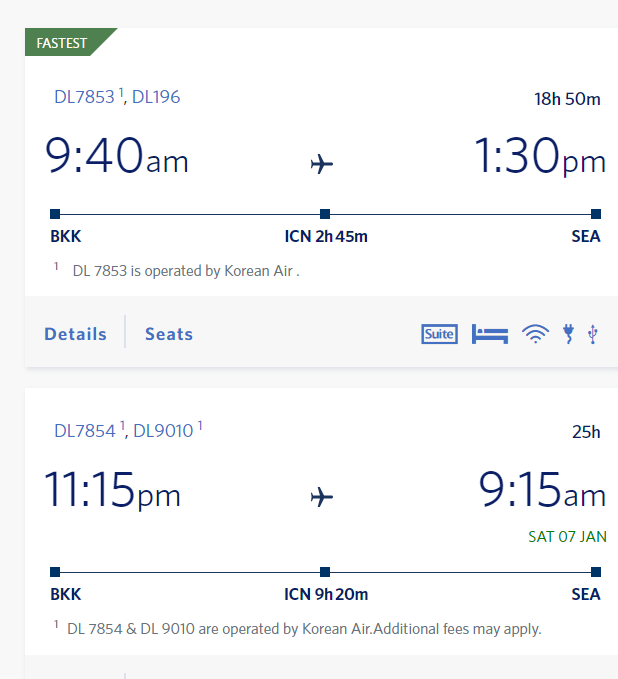The width and height of the screenshot is (618, 679).
Task: Click airplane icon on the 9:40am flight
Action: (x=322, y=164)
